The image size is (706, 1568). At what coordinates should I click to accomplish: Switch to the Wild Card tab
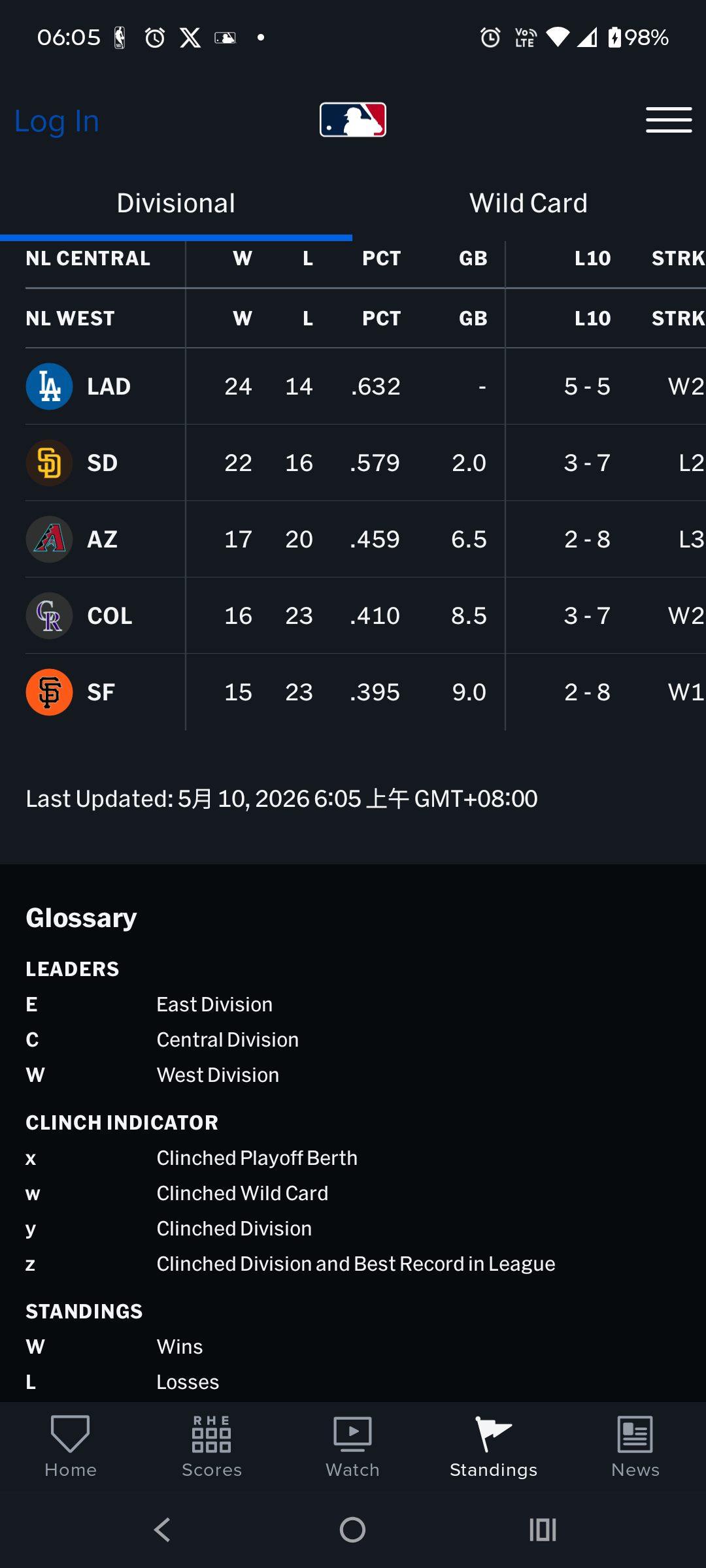coord(529,203)
